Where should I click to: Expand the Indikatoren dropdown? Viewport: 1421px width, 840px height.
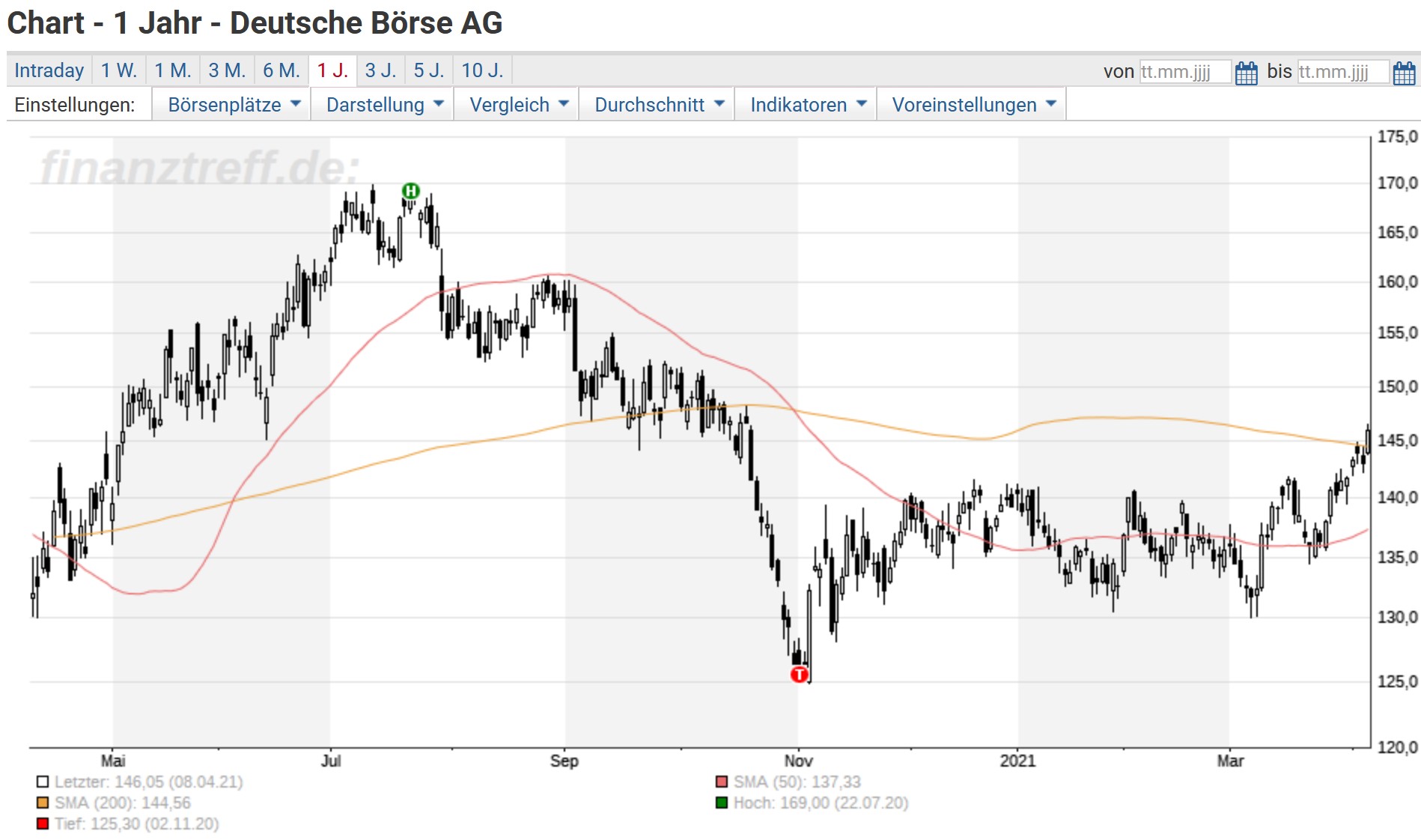tap(806, 105)
